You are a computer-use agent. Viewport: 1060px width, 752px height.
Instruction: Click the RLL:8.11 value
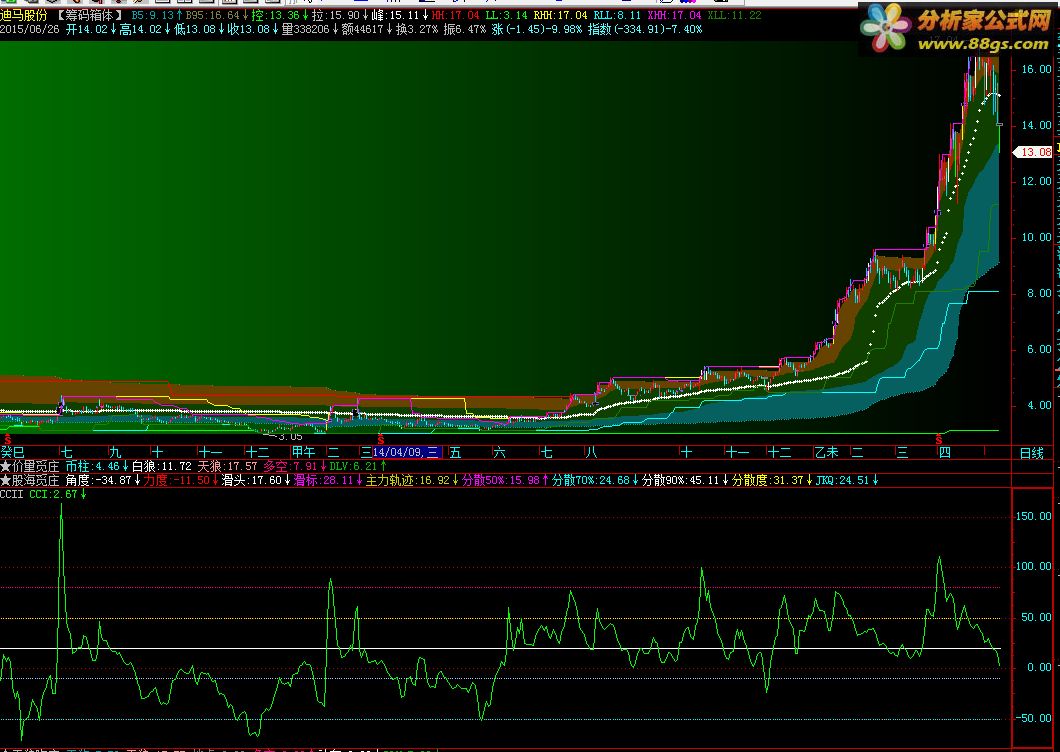[617, 15]
